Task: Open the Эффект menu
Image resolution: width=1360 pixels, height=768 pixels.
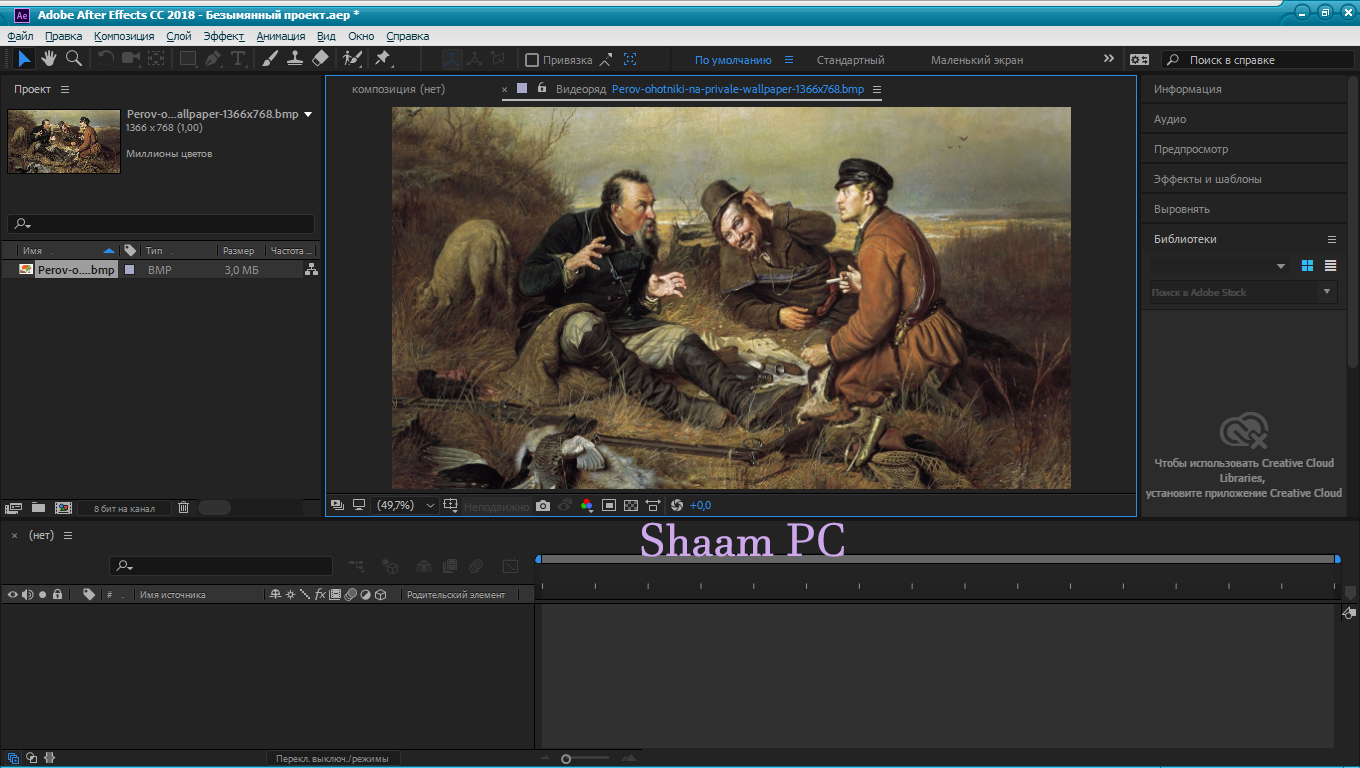Action: pyautogui.click(x=224, y=35)
